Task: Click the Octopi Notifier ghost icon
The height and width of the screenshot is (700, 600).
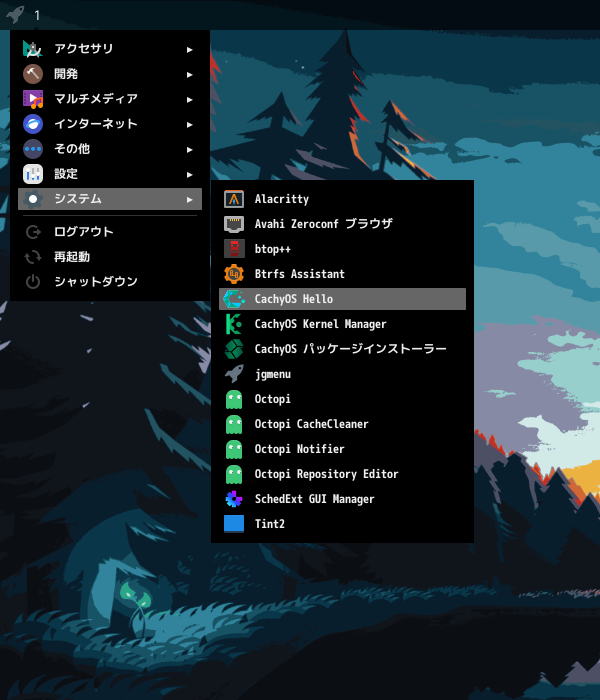Action: [x=234, y=449]
